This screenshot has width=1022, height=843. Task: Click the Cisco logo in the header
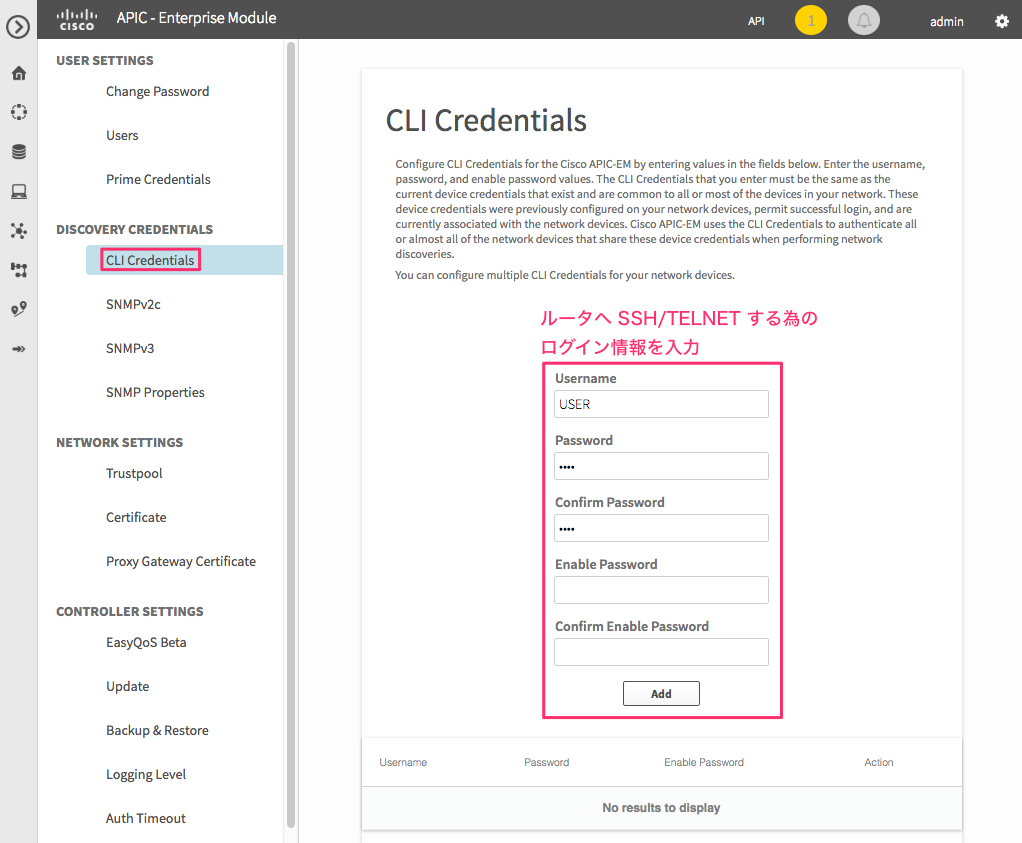click(x=77, y=20)
